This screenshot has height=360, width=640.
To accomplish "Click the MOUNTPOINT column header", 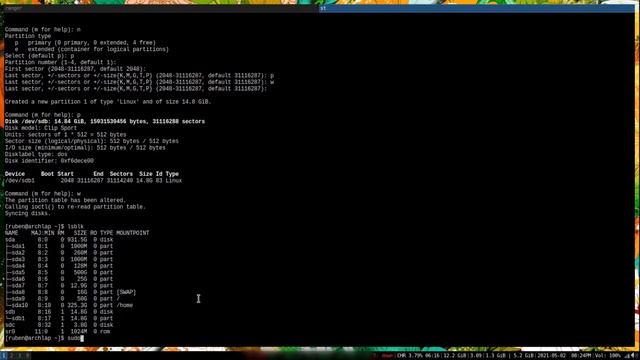I will point(133,233).
